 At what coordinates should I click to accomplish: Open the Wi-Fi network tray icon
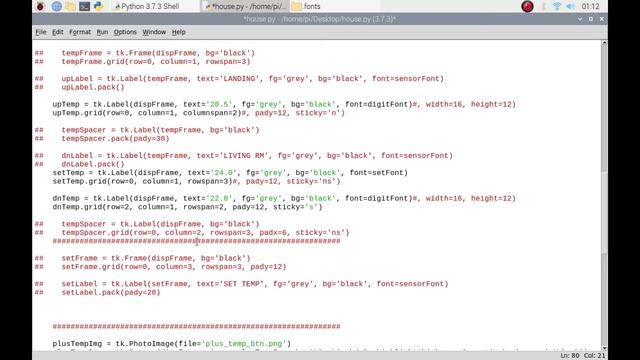click(x=557, y=6)
